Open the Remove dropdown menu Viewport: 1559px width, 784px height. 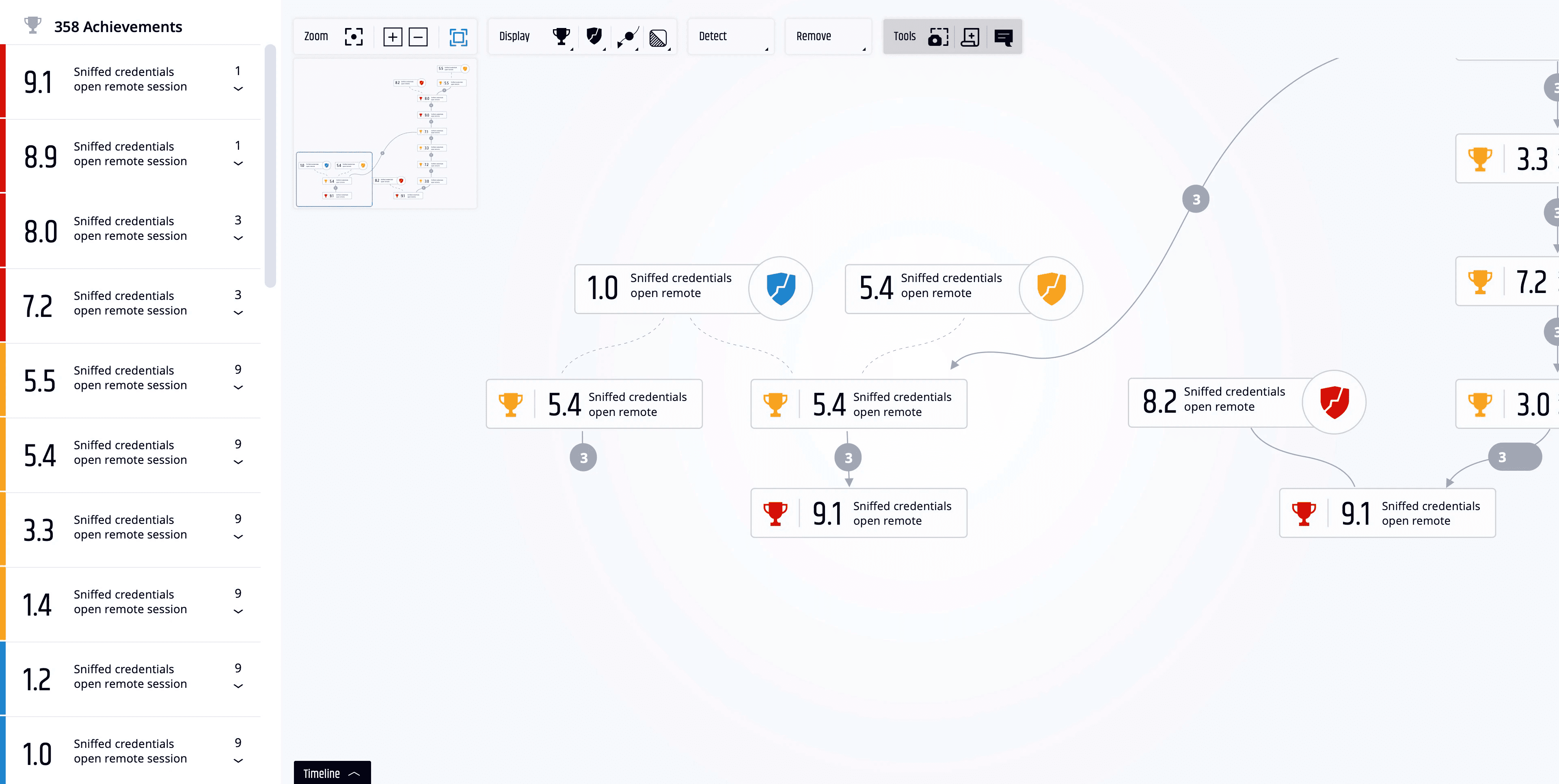pyautogui.click(x=828, y=36)
